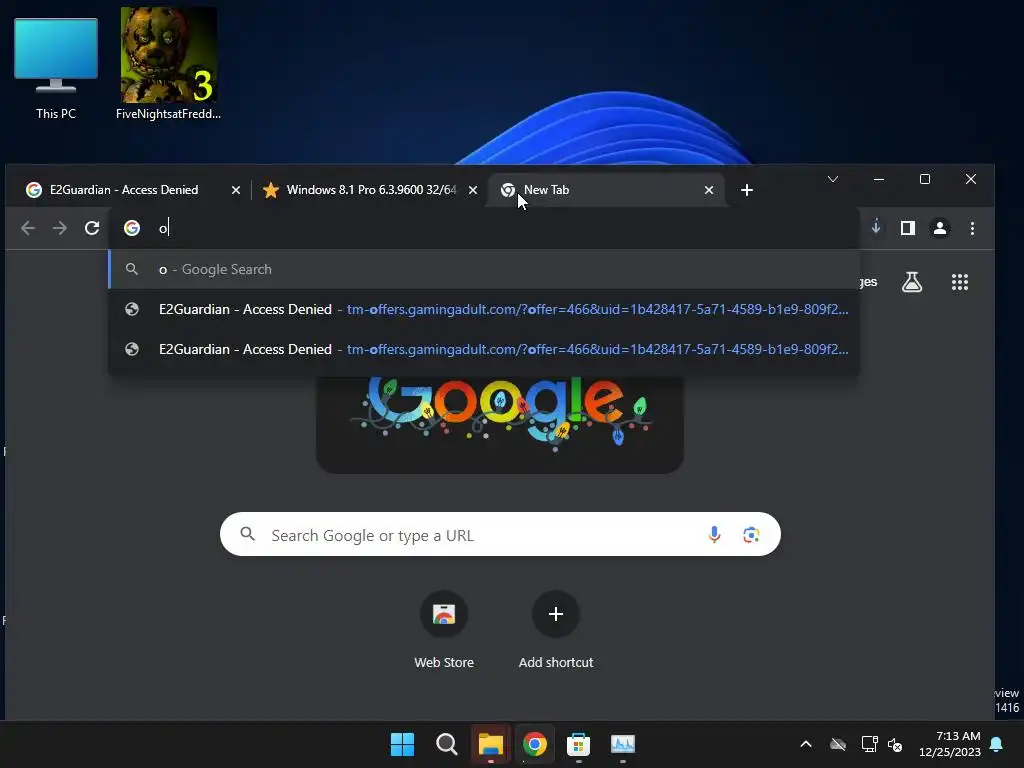Screen dimensions: 1024x768
Task: Start voice search with the microphone icon
Action: click(x=714, y=535)
